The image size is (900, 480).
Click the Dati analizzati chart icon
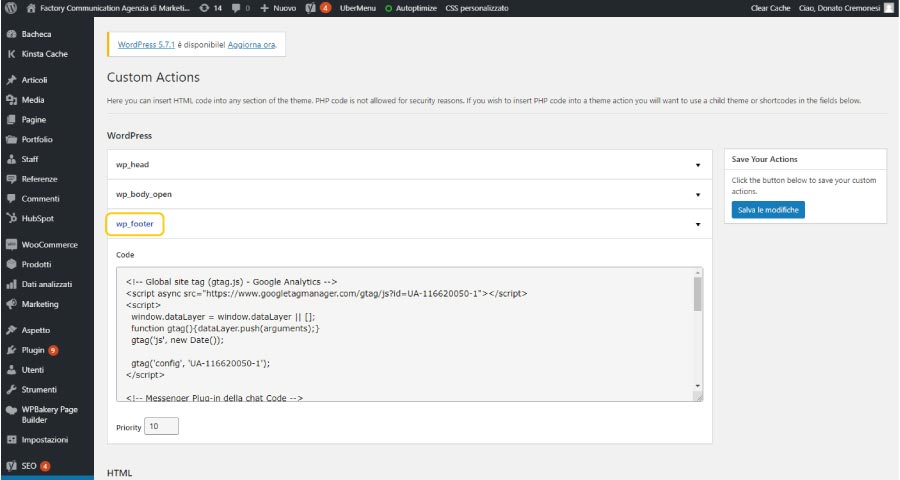tap(11, 284)
